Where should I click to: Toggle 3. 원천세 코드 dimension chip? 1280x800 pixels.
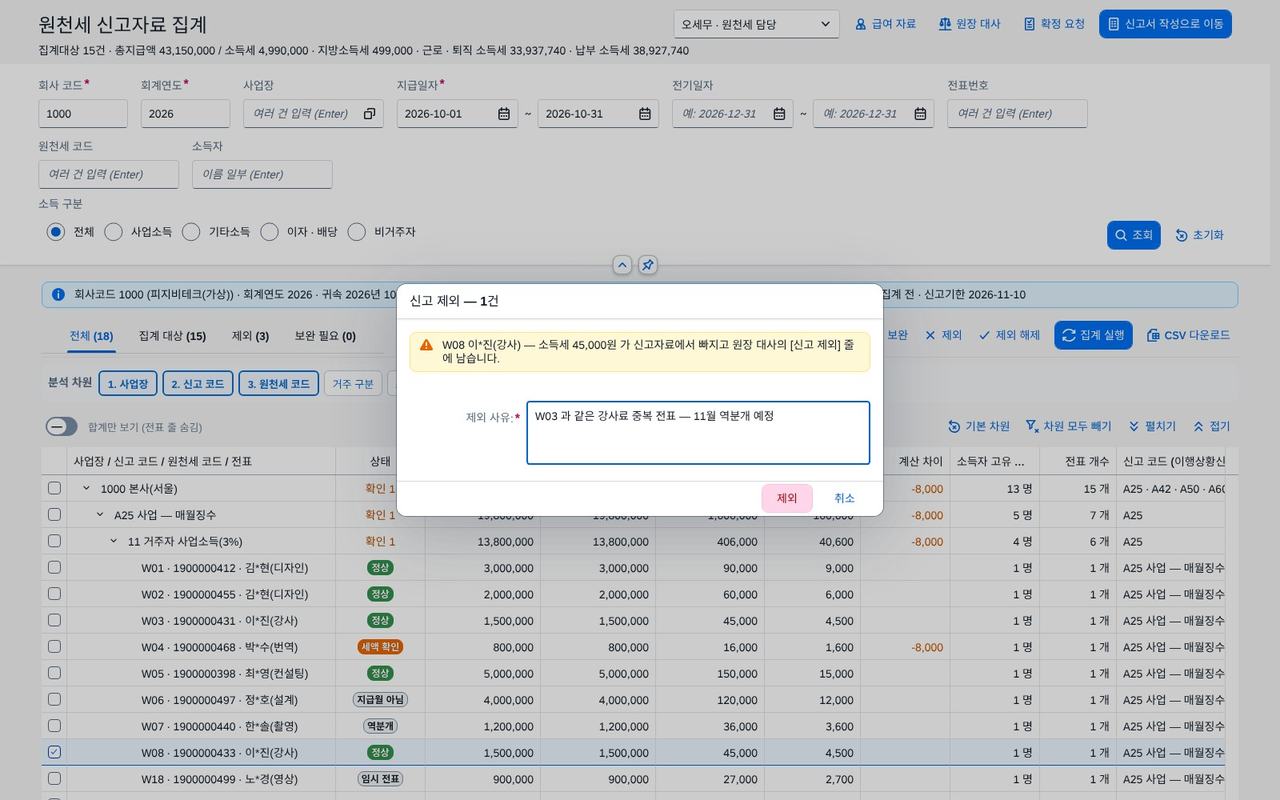(x=279, y=383)
